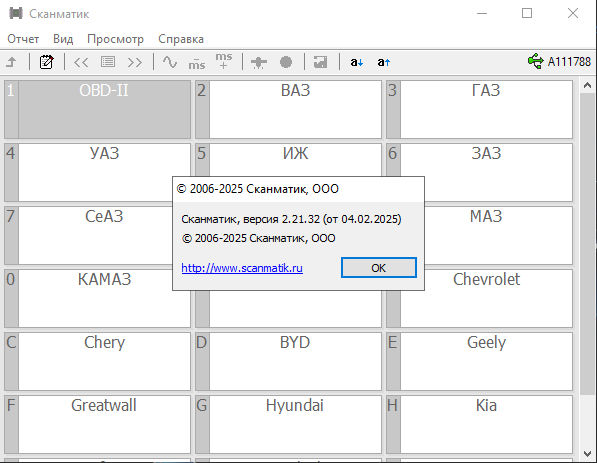Click the pin marker toolbar icon
The image size is (597, 463).
pos(259,62)
